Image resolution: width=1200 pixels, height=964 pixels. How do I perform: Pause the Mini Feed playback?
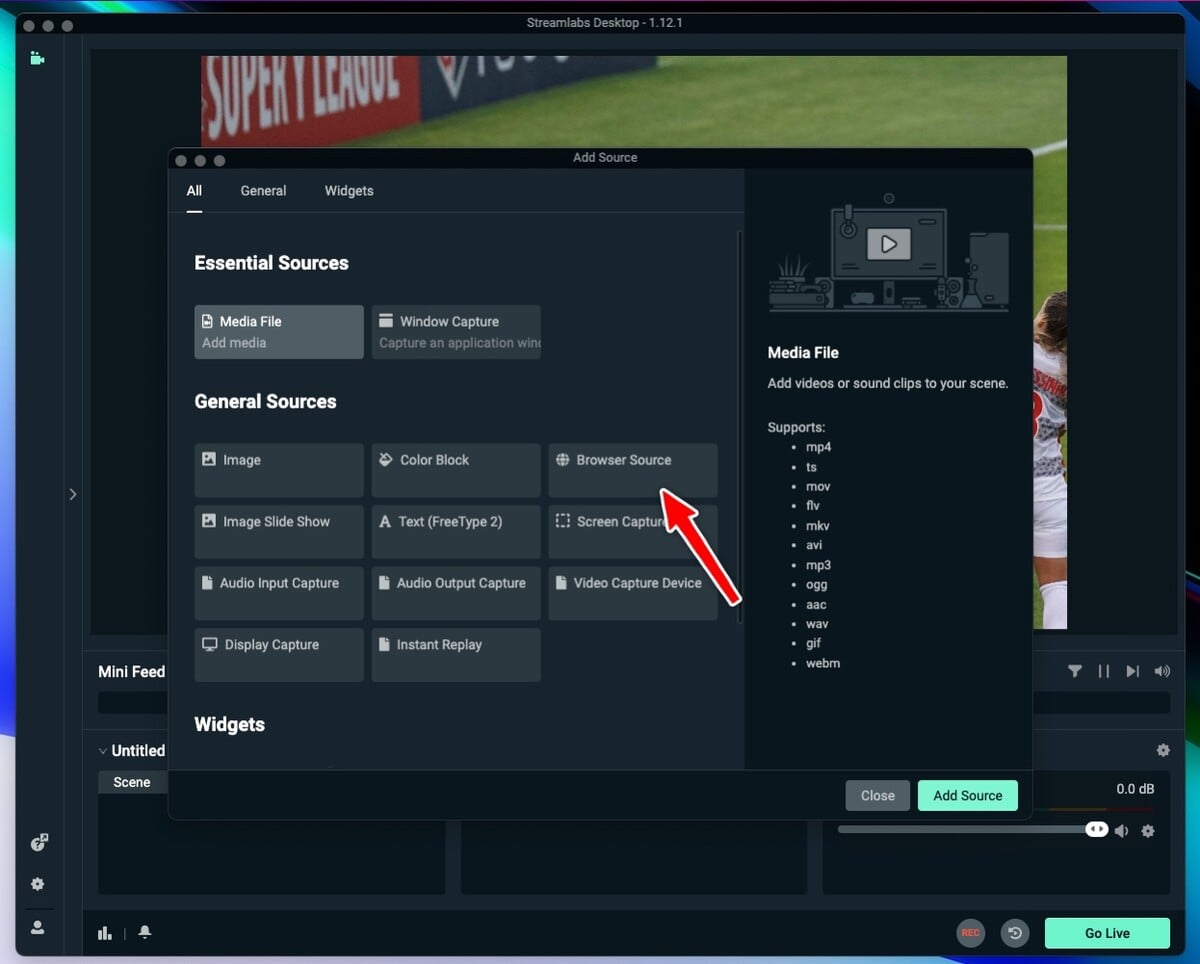pyautogui.click(x=1103, y=671)
